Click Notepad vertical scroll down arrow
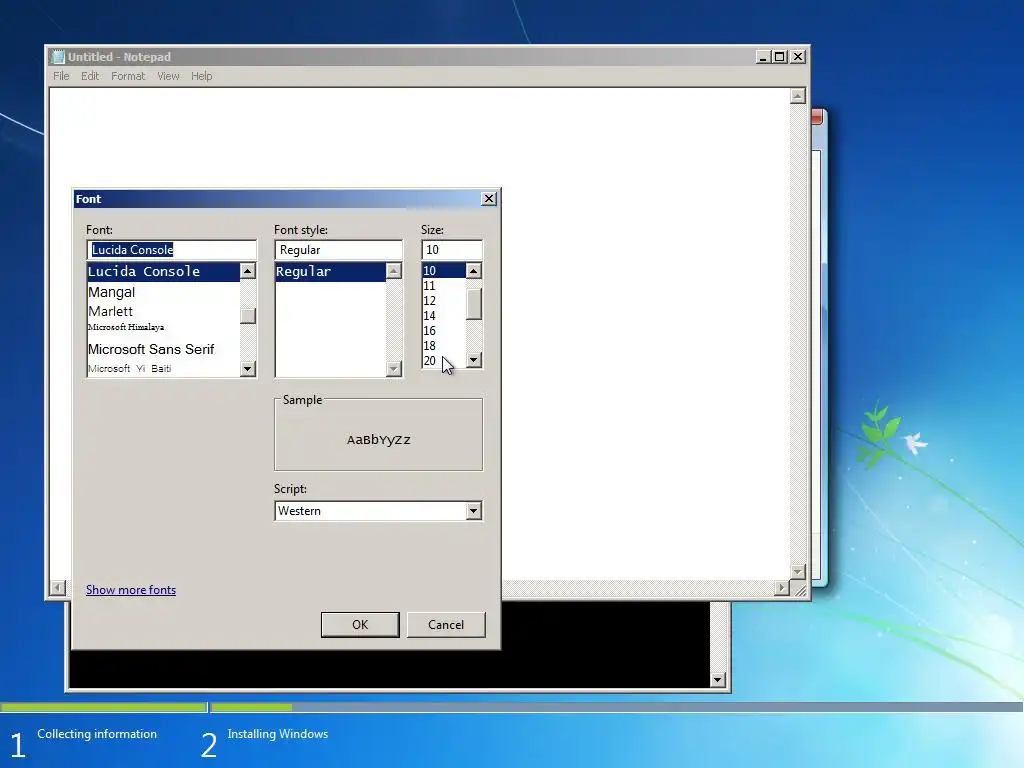The image size is (1024, 768). point(797,571)
